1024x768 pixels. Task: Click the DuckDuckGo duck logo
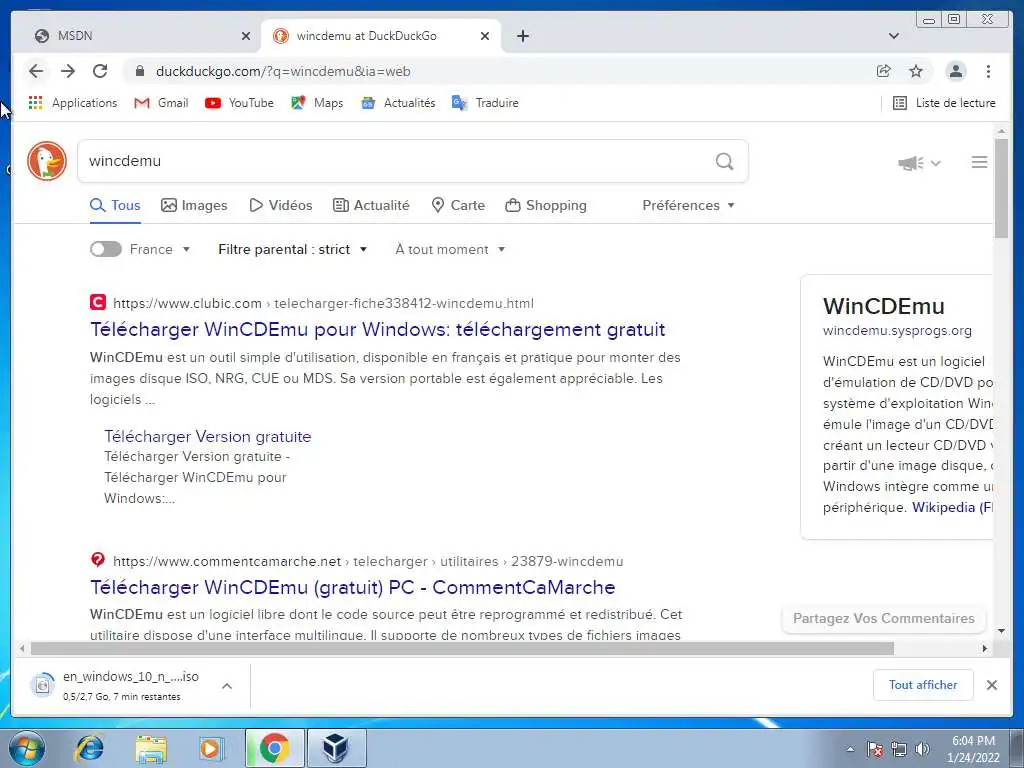(x=47, y=161)
